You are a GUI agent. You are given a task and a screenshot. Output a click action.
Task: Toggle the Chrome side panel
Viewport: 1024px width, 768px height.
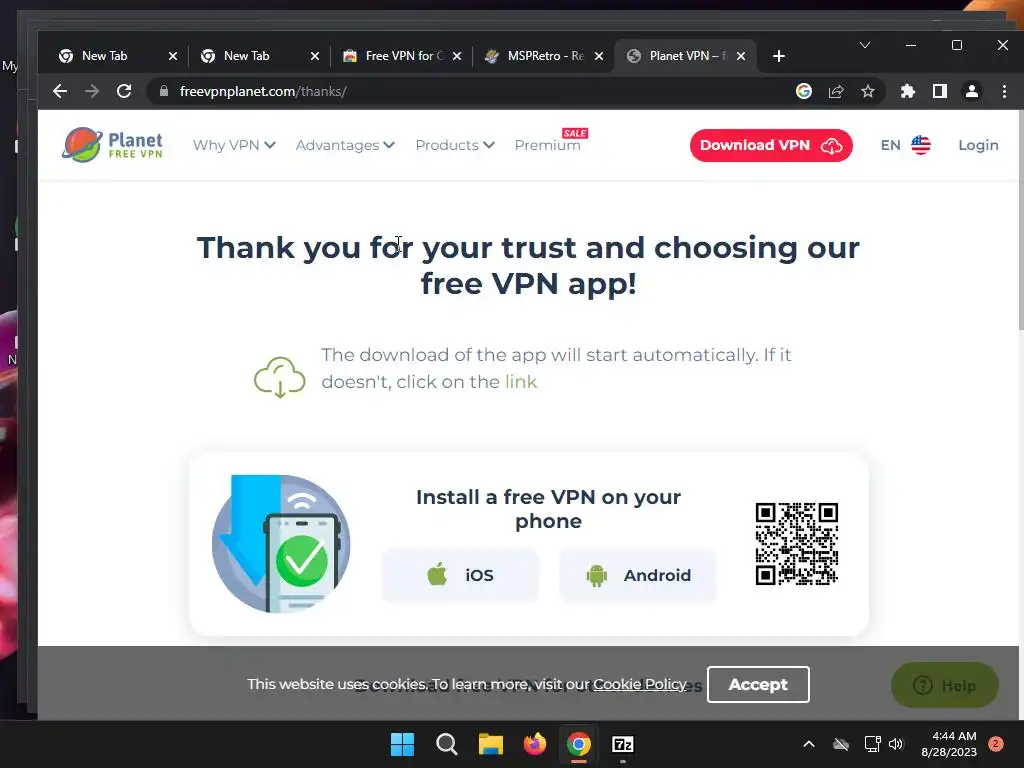click(940, 91)
